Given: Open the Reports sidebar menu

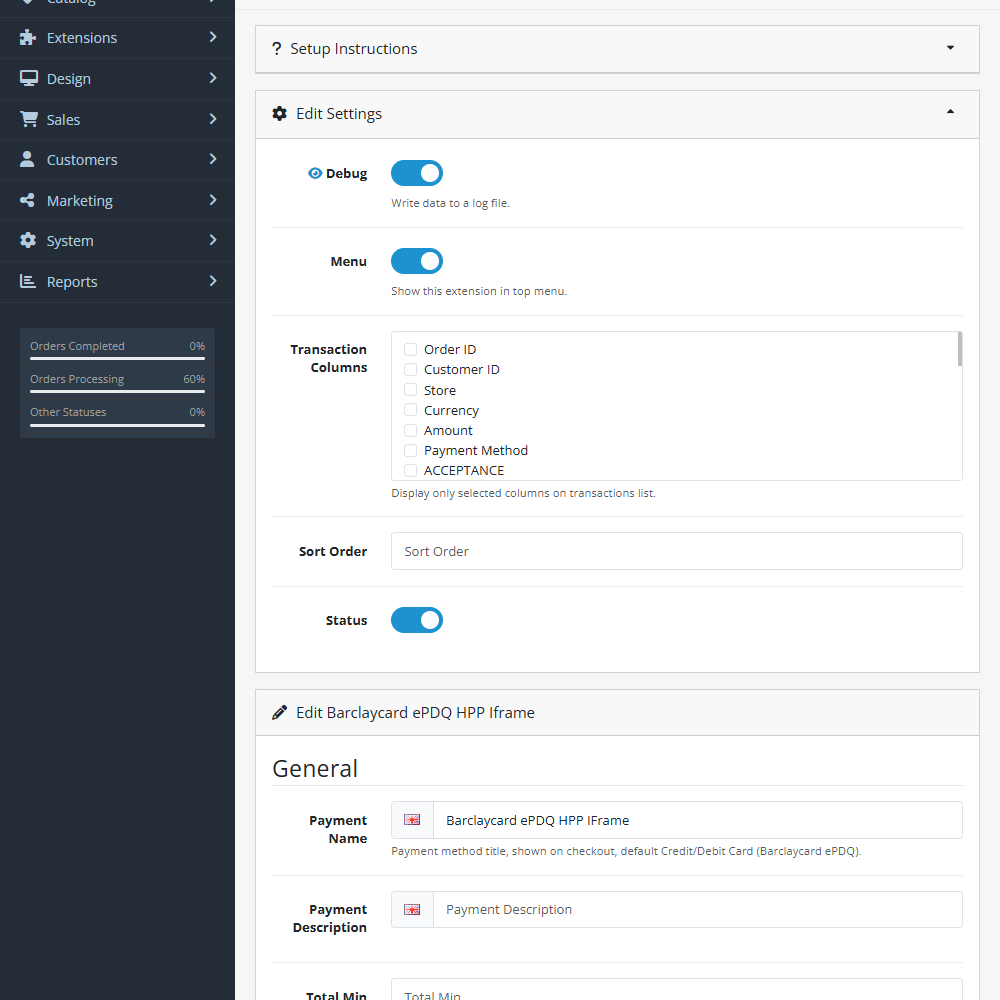Looking at the screenshot, I should [117, 281].
